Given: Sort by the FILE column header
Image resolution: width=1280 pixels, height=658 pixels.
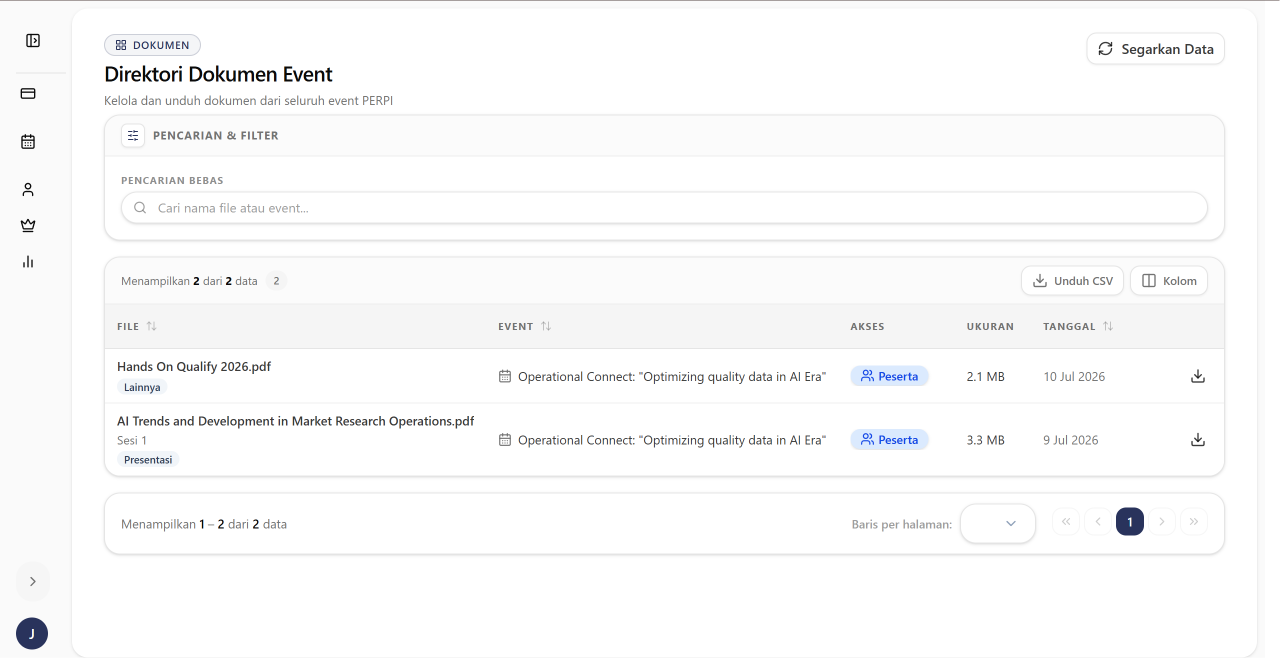Looking at the screenshot, I should click(x=137, y=326).
